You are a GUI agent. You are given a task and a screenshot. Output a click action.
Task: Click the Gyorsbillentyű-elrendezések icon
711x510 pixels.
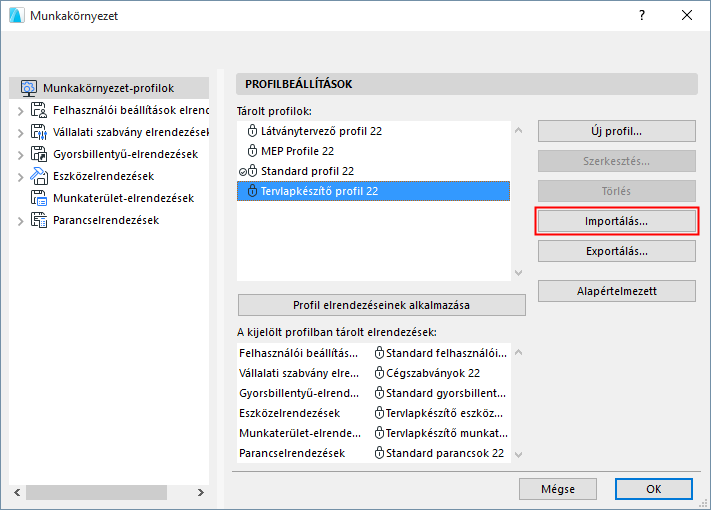pyautogui.click(x=39, y=154)
